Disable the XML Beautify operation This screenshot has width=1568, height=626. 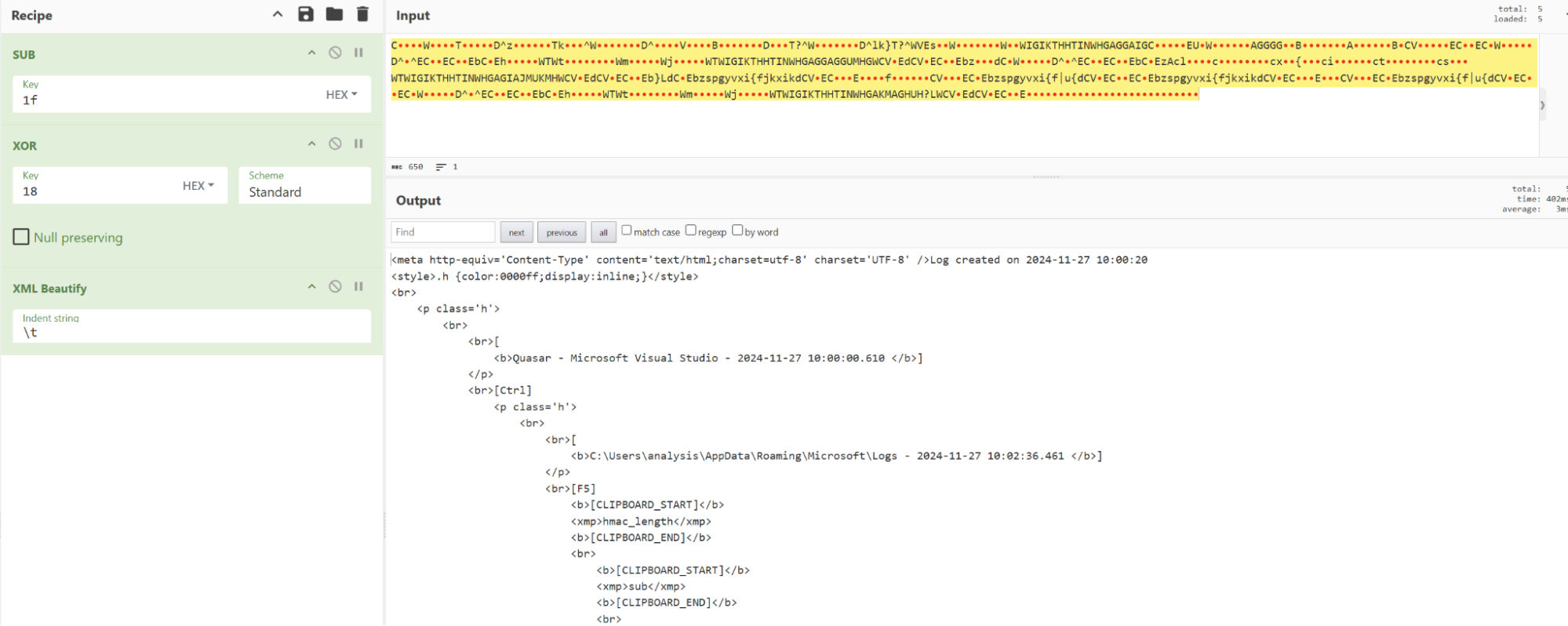pos(335,286)
